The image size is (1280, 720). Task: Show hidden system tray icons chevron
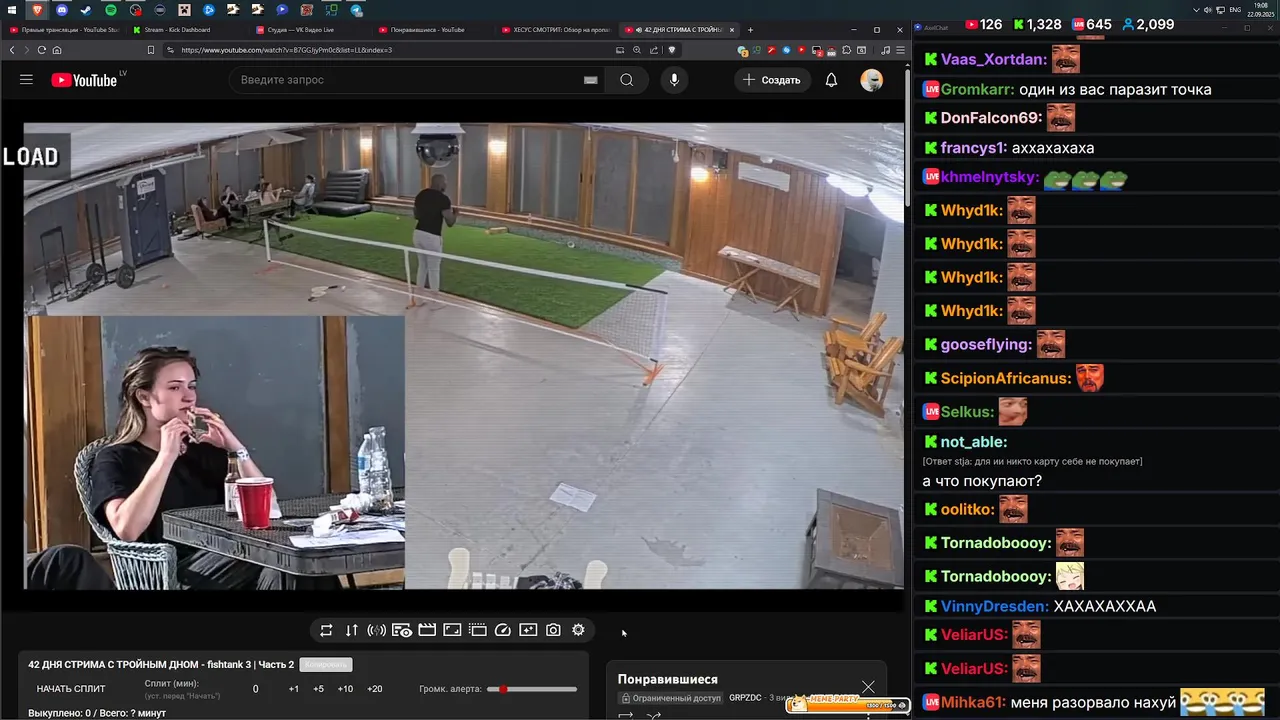(x=1195, y=10)
